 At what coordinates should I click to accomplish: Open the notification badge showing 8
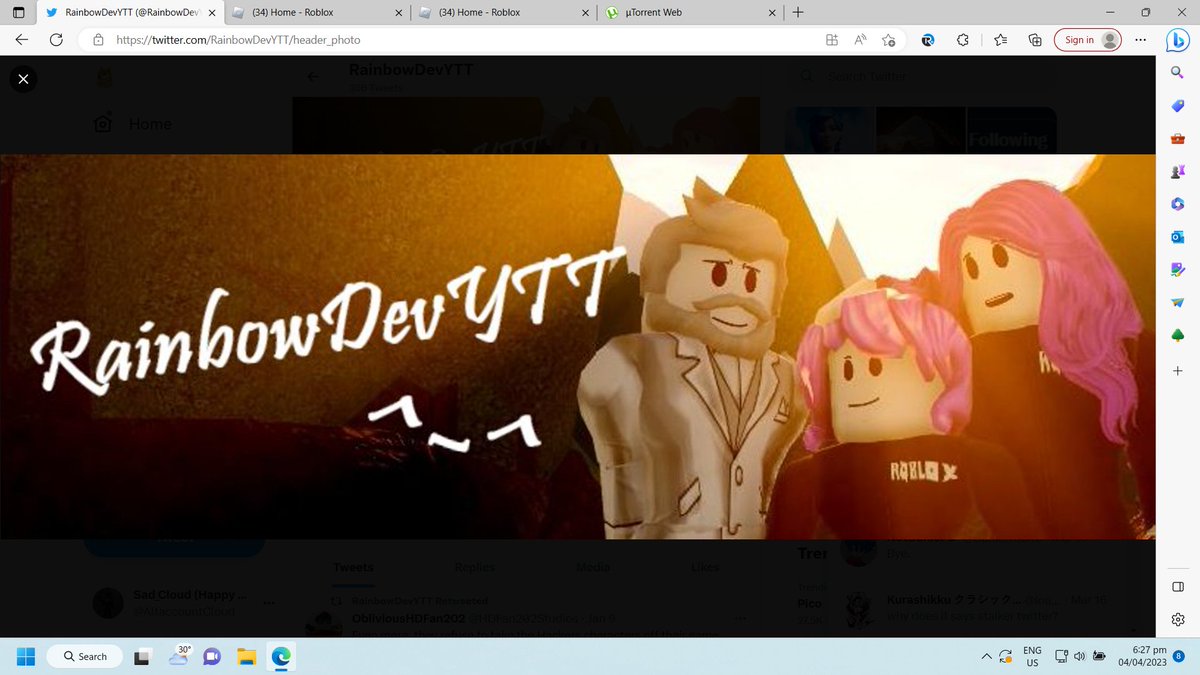point(1179,656)
